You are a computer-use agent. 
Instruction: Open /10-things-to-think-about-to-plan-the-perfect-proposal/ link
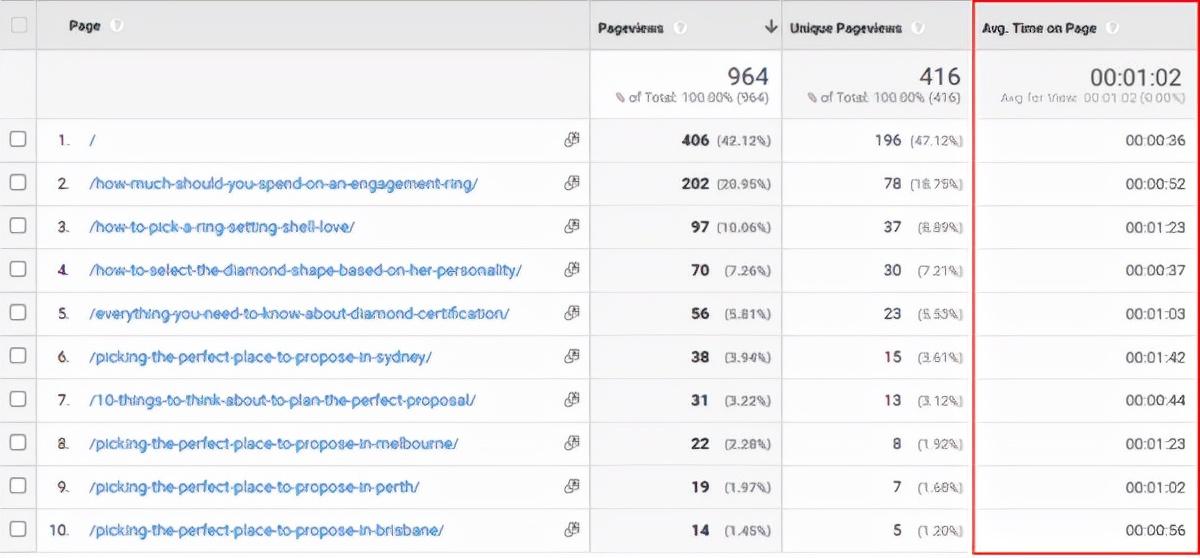282,400
